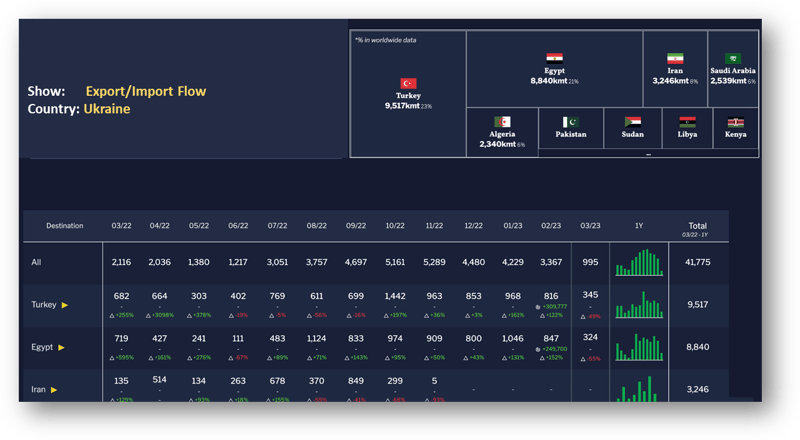Click the Saudi Arabia flag tile
This screenshot has height=440, width=800.
pos(733,58)
